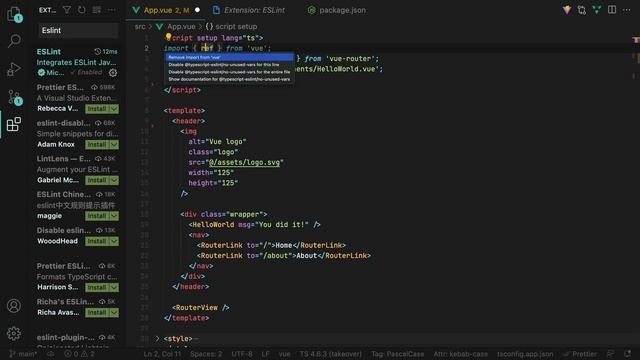This screenshot has height=360, width=640.
Task: Click src breadcrumb segment
Action: point(140,27)
